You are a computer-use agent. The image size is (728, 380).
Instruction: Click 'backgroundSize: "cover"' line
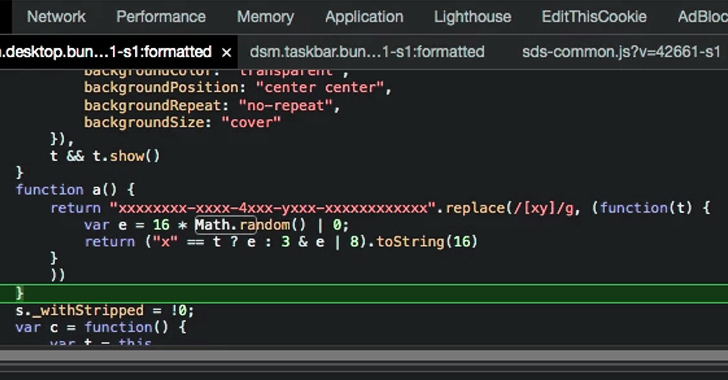182,122
